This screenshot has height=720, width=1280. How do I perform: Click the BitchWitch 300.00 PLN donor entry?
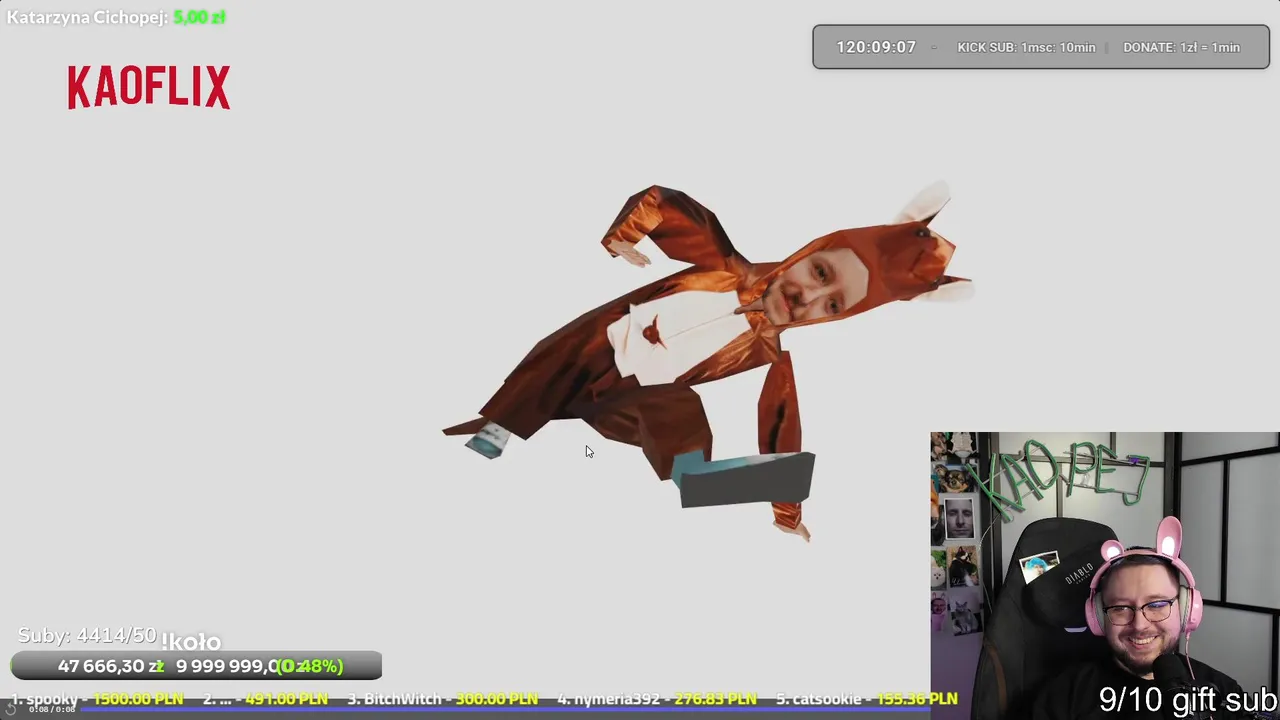[x=443, y=699]
